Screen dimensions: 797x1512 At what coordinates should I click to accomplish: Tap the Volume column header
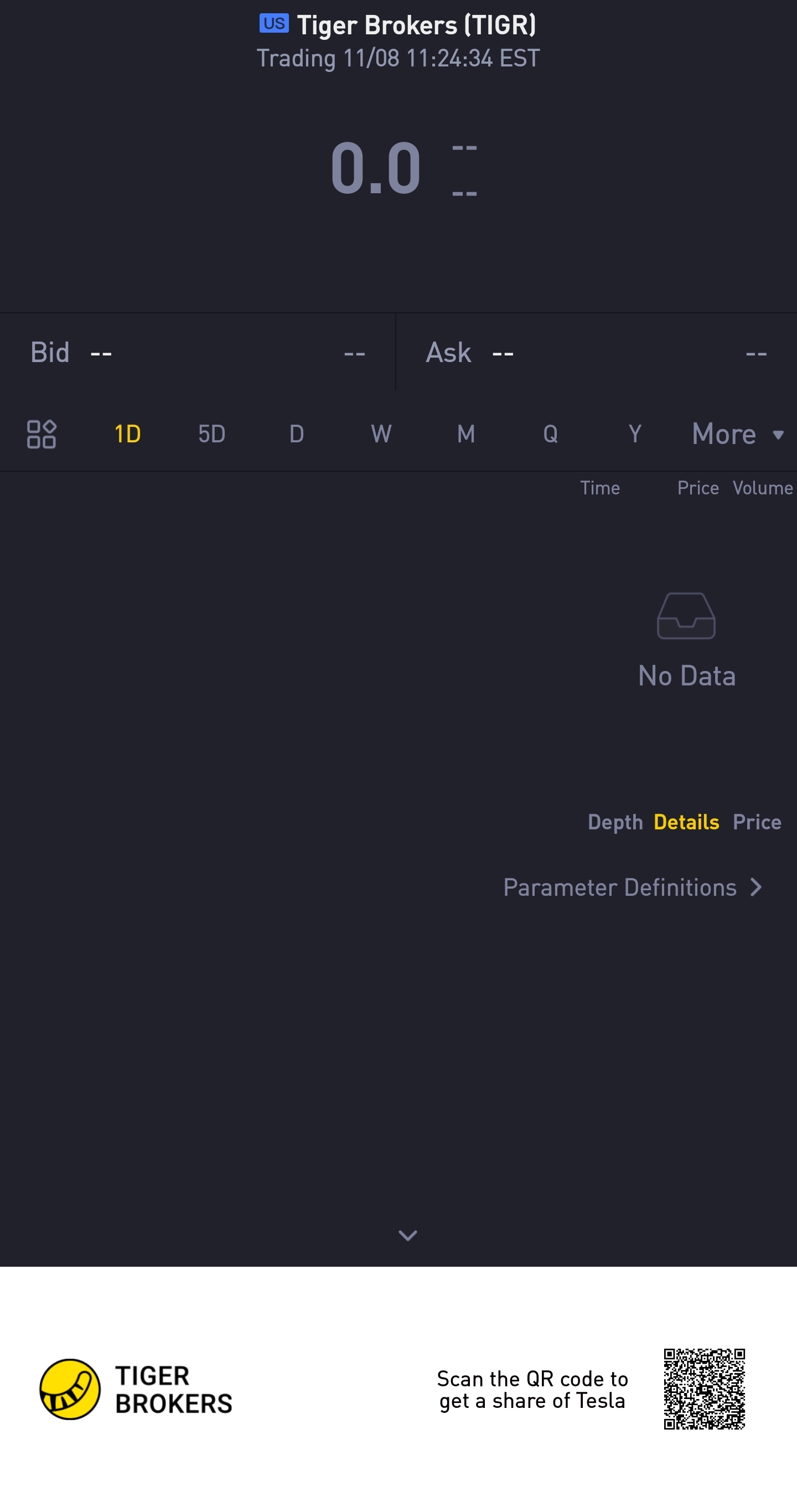coord(762,488)
